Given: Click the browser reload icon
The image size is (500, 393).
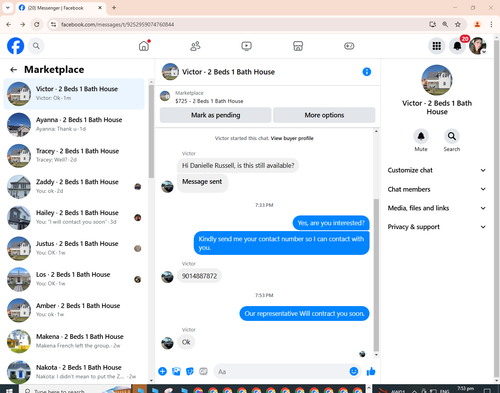Looking at the screenshot, I should [37, 24].
